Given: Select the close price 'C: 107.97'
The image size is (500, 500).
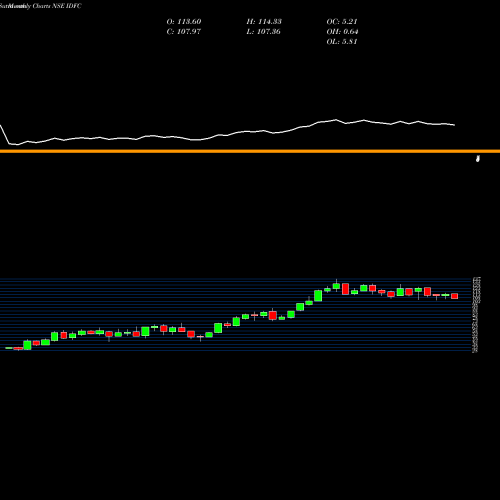Looking at the screenshot, I should [x=184, y=32].
